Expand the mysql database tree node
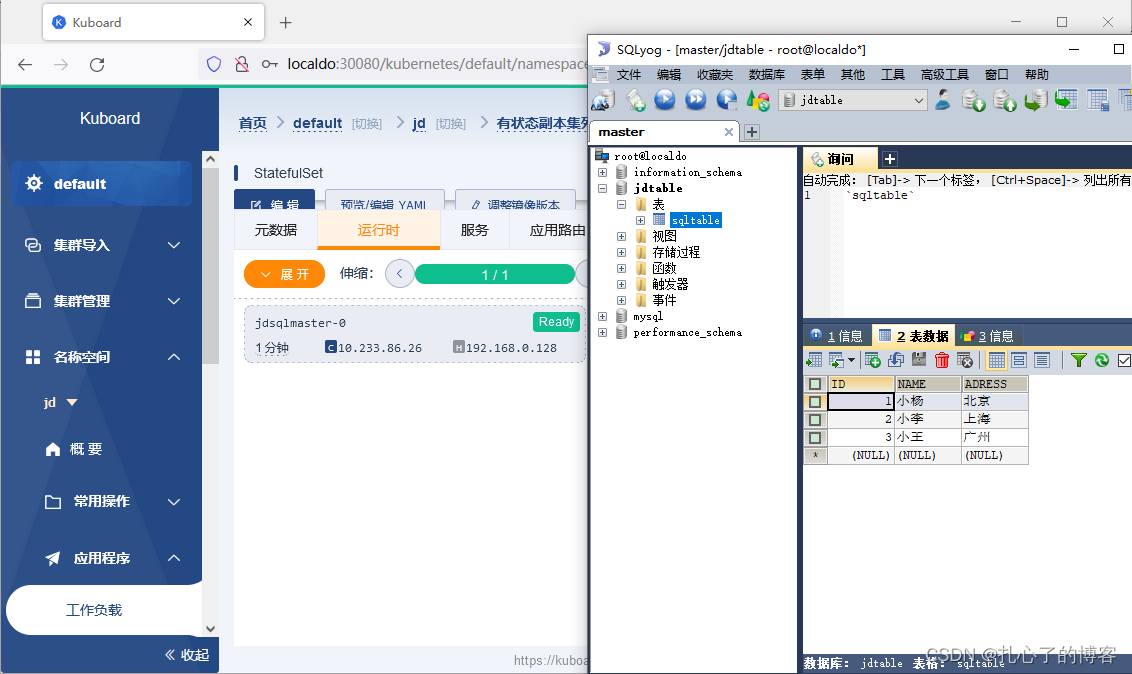 603,316
